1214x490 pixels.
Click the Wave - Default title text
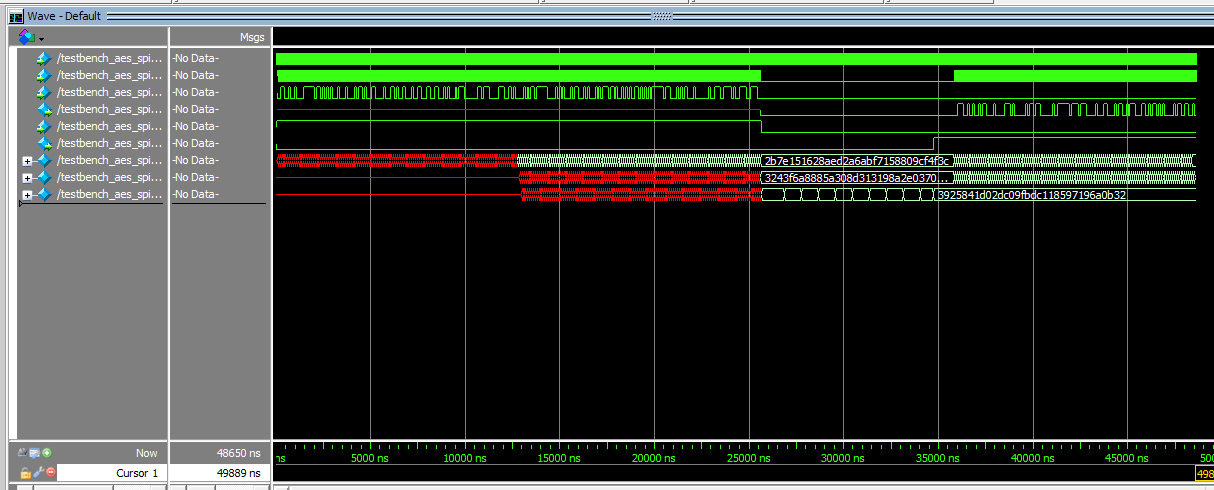pos(65,16)
